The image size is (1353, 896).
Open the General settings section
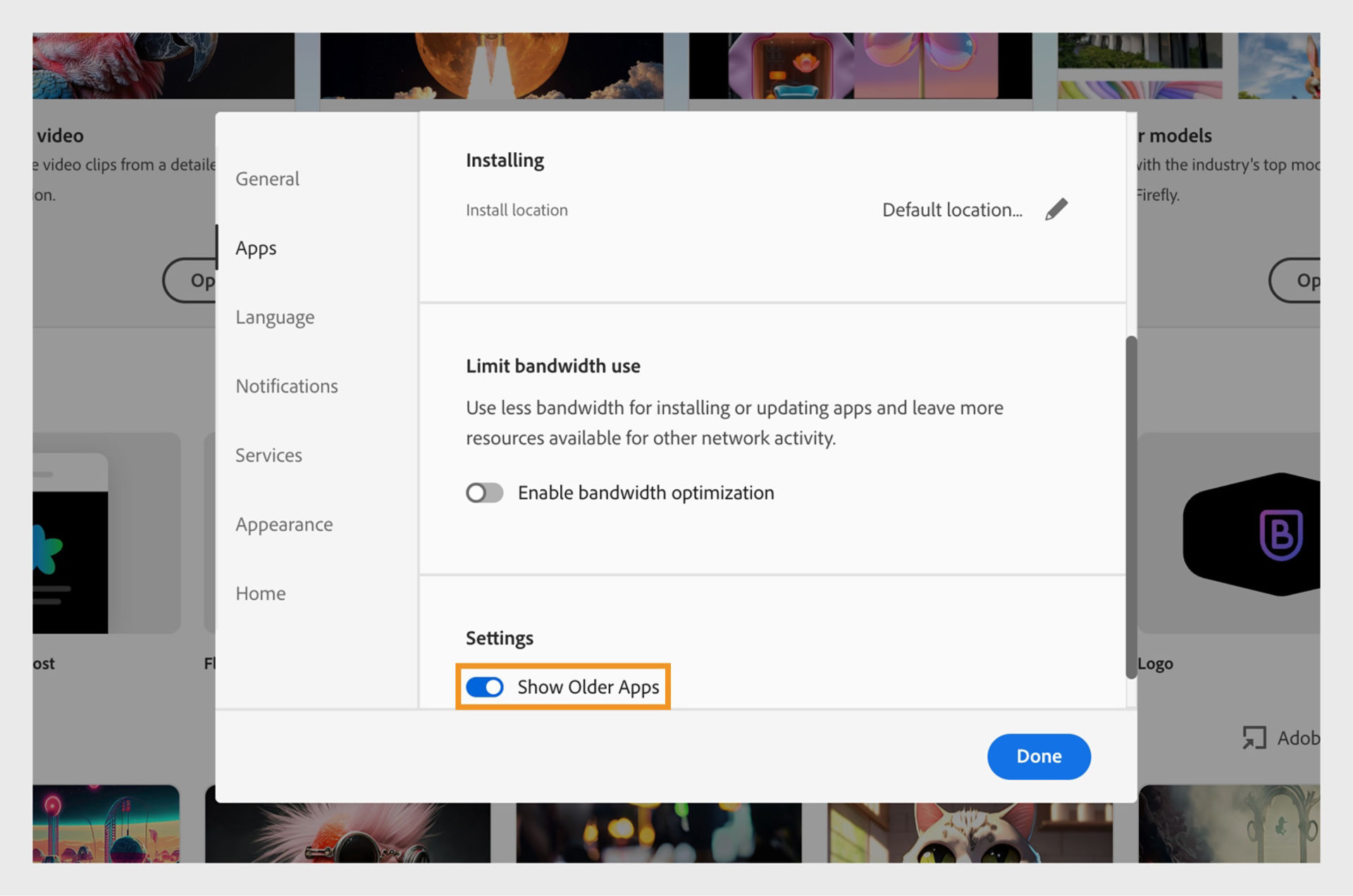tap(267, 178)
